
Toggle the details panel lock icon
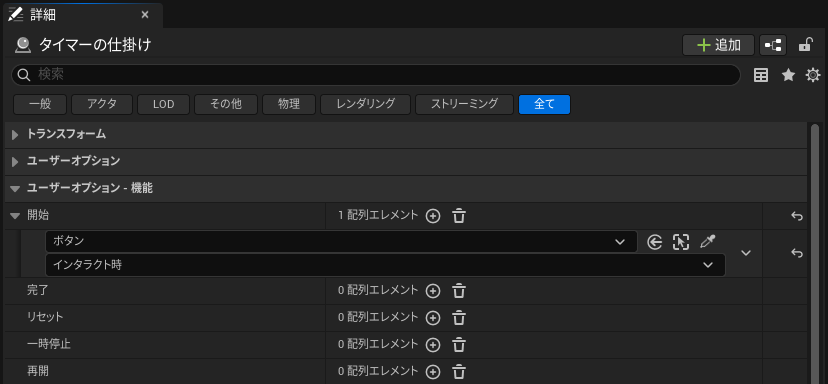click(x=805, y=45)
